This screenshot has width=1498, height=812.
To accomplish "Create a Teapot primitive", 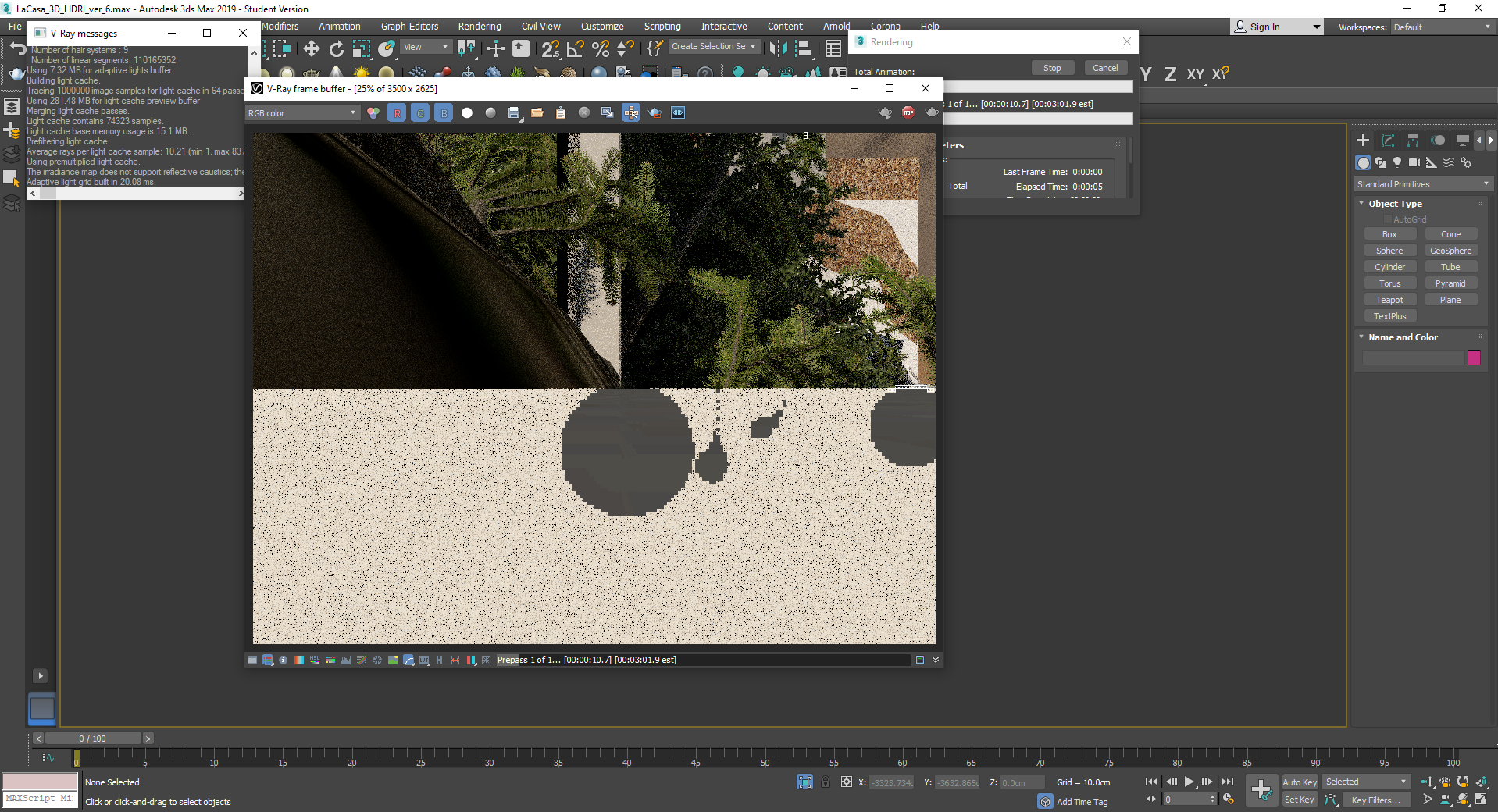I will pyautogui.click(x=1389, y=300).
